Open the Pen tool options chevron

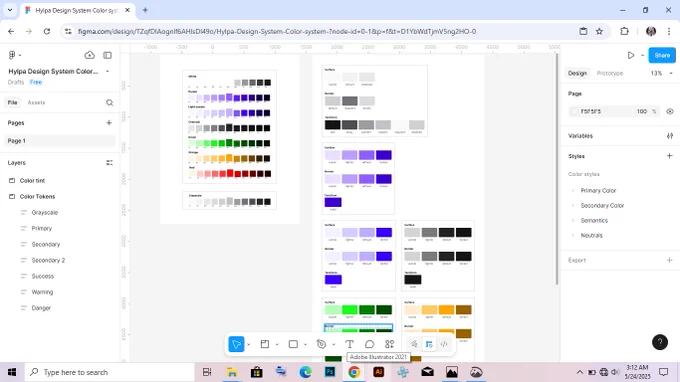(x=333, y=344)
